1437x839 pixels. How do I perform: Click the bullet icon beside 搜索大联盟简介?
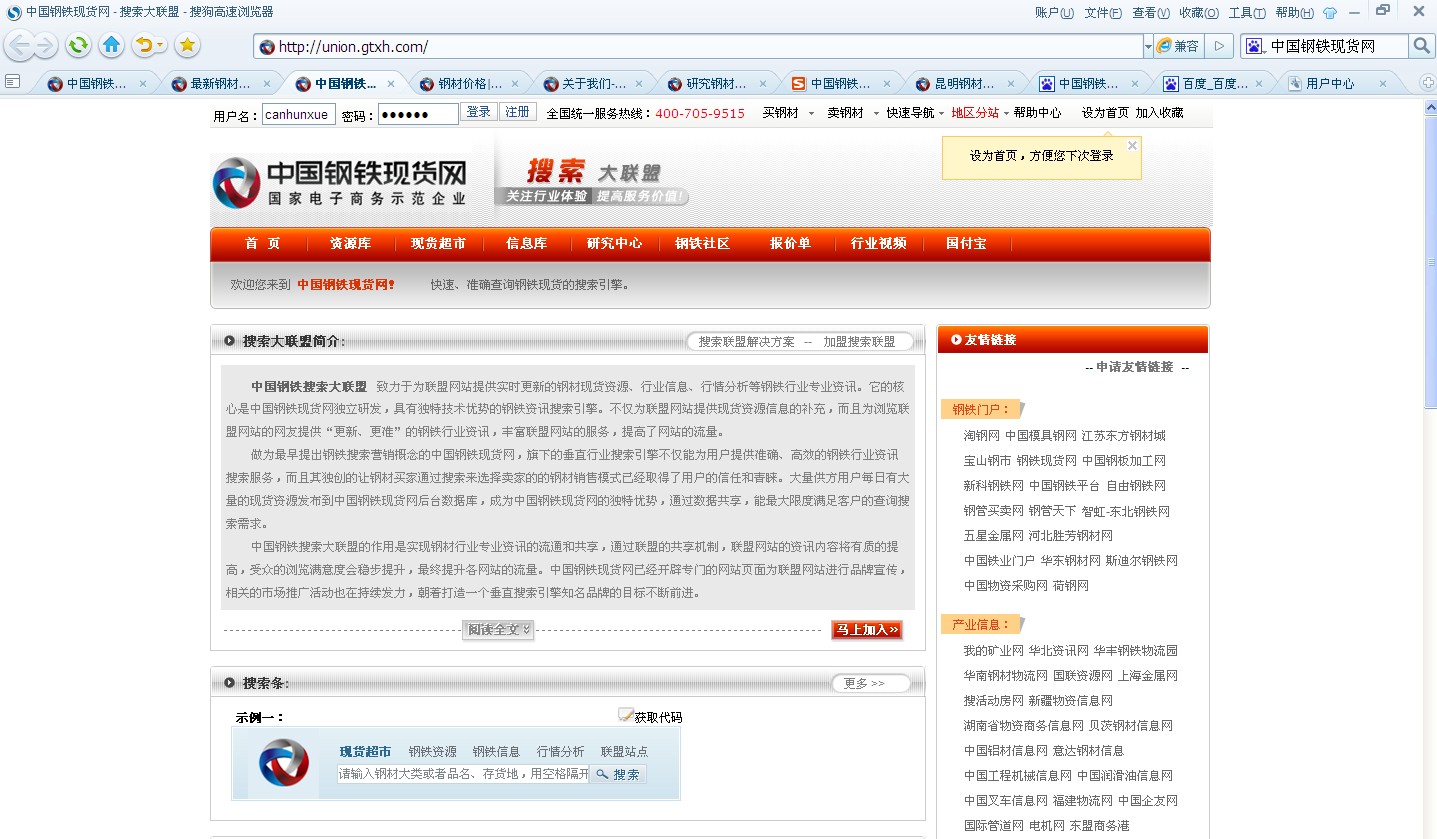(x=230, y=341)
